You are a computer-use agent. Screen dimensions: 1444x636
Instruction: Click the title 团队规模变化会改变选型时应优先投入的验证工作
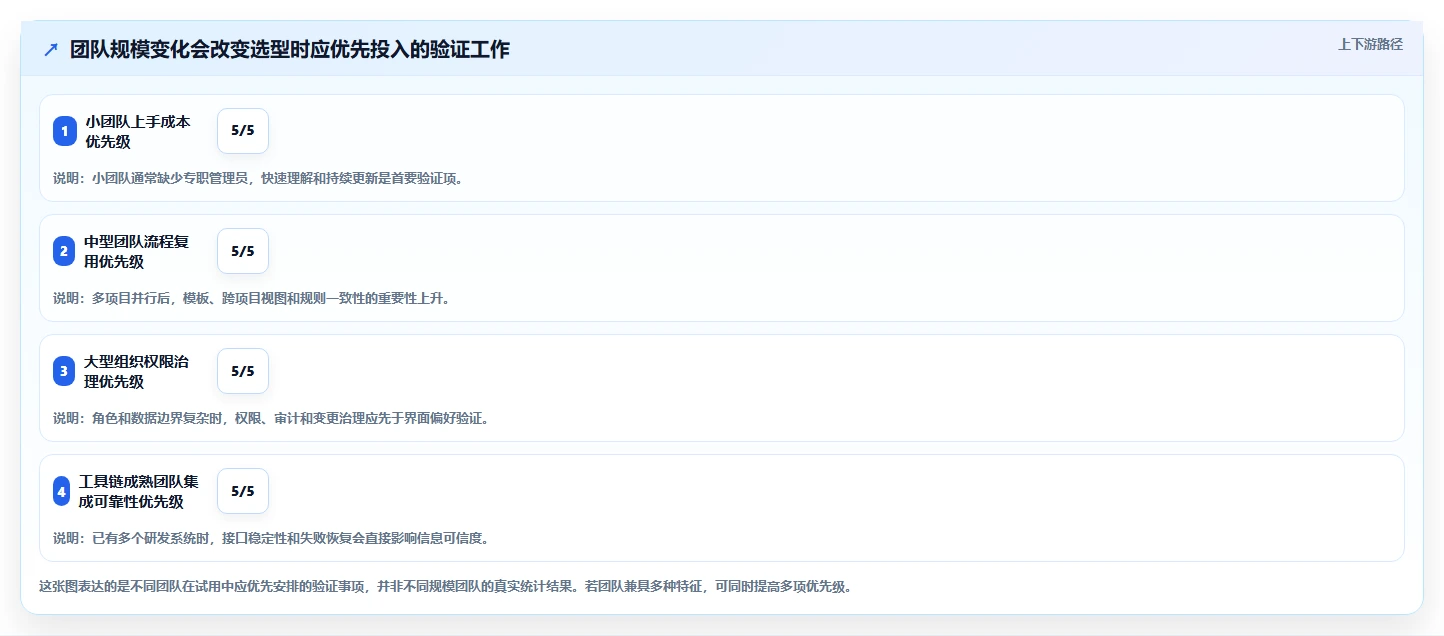pos(290,50)
